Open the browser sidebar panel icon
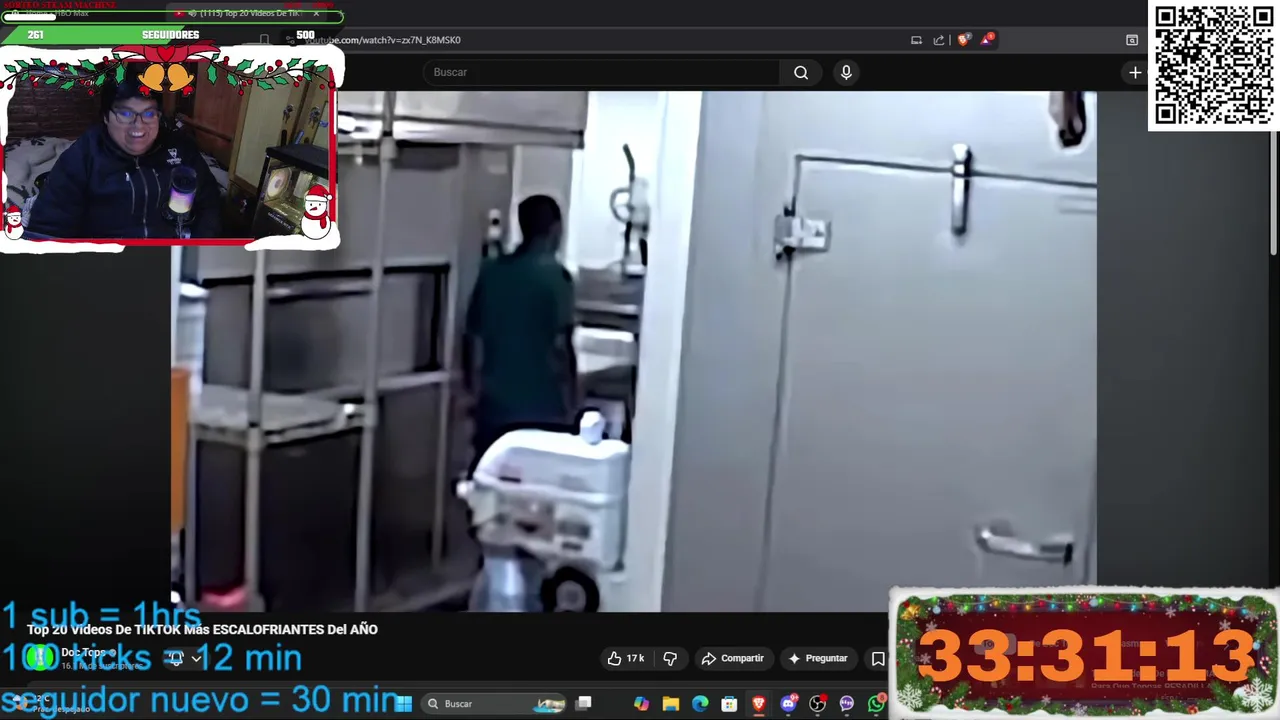1280x720 pixels. [x=1132, y=40]
